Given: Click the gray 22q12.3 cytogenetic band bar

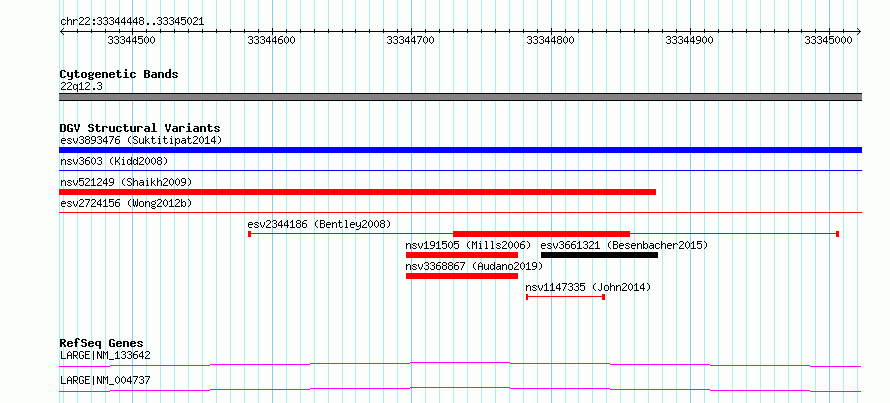Looking at the screenshot, I should pos(460,97).
